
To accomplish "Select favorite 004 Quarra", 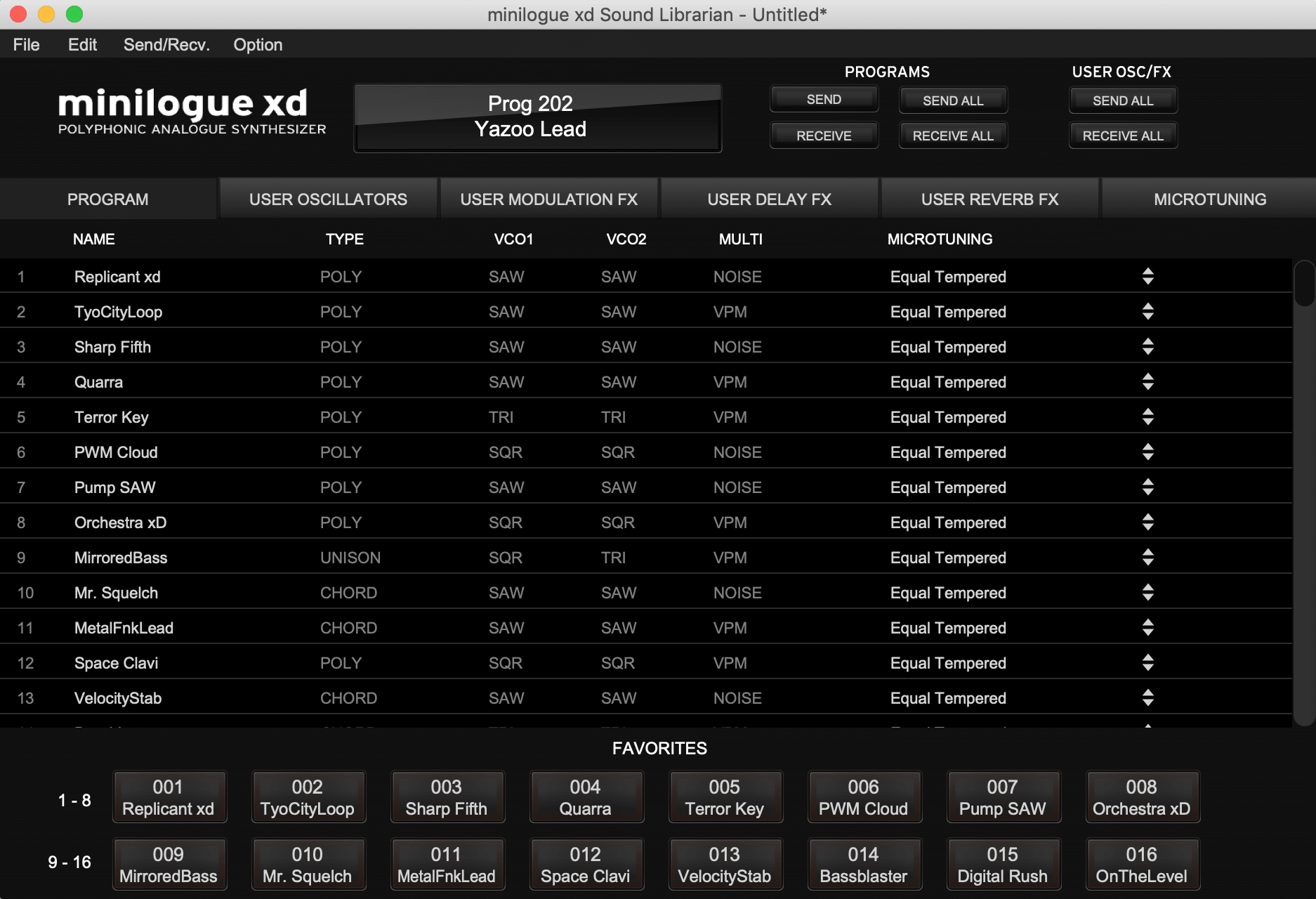I will [x=586, y=797].
